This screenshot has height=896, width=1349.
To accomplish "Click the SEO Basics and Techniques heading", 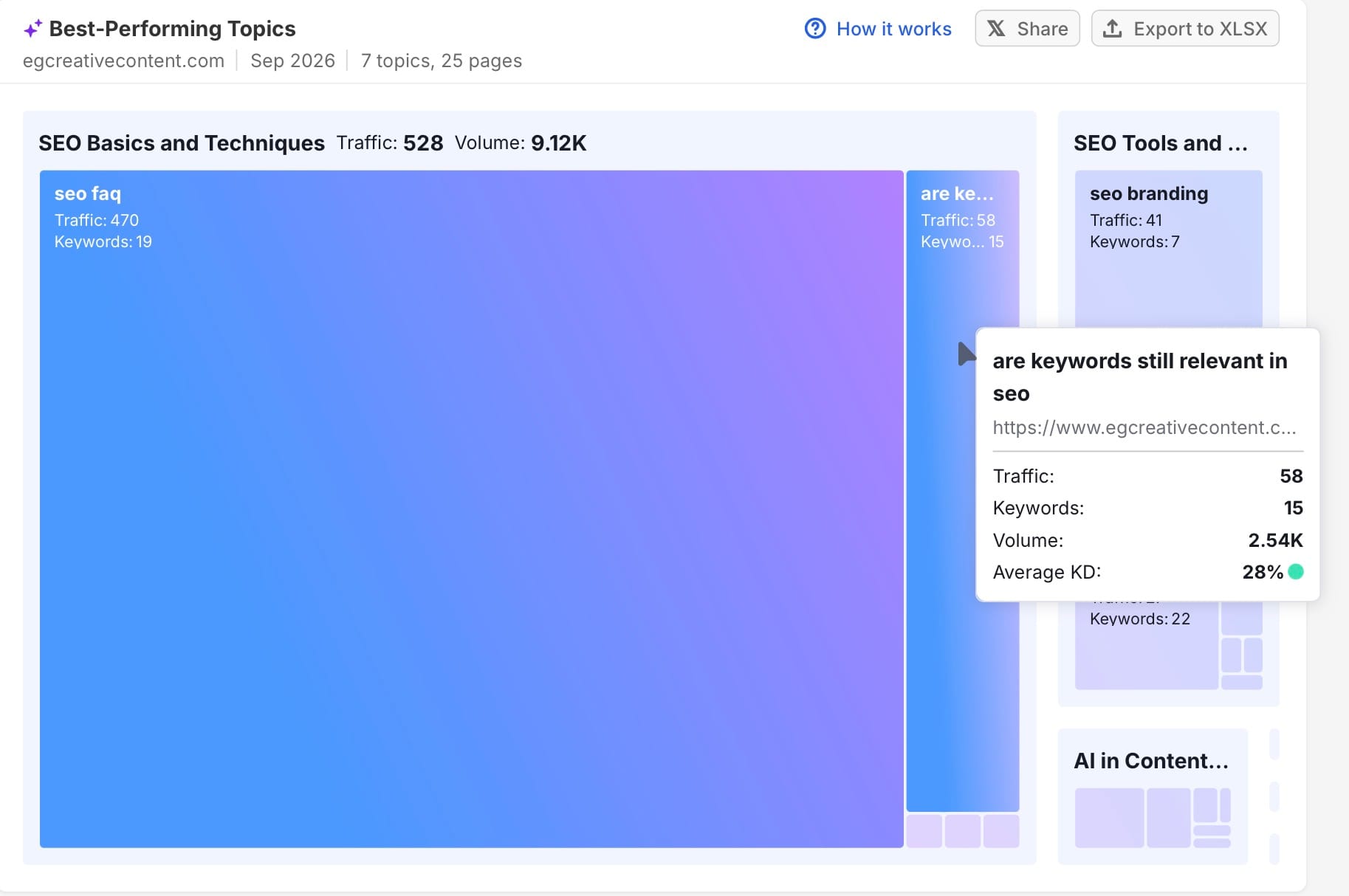I will [182, 143].
